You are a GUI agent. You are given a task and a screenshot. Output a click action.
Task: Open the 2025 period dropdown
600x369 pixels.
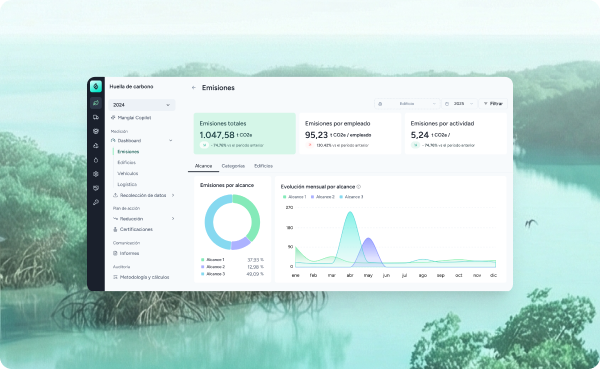(459, 104)
